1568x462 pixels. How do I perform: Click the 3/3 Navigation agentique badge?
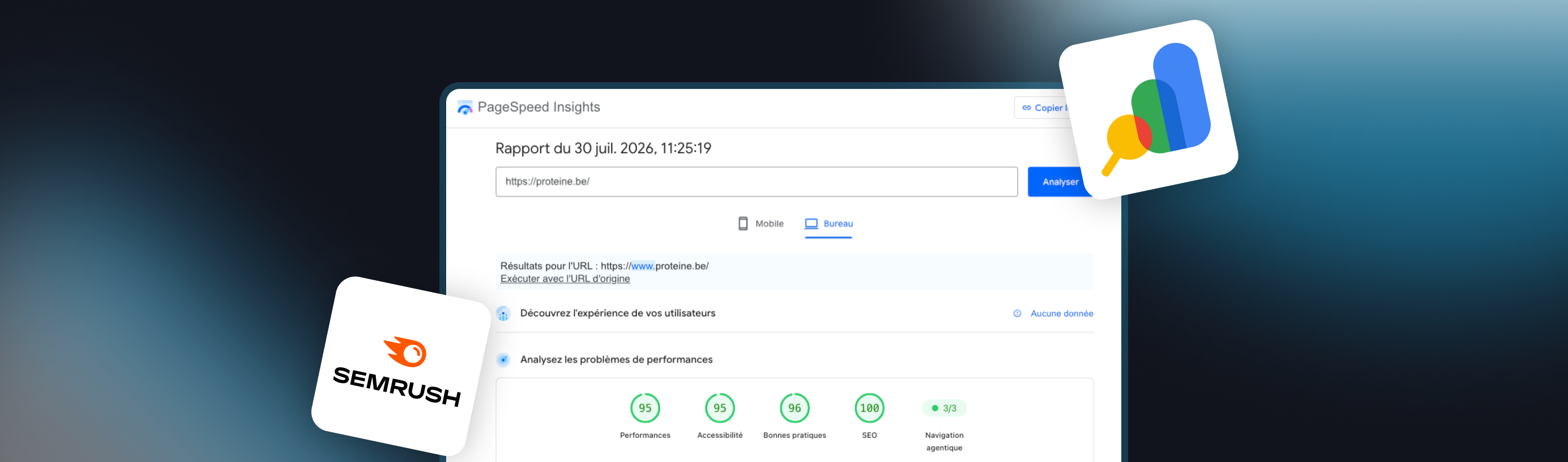[x=944, y=408]
